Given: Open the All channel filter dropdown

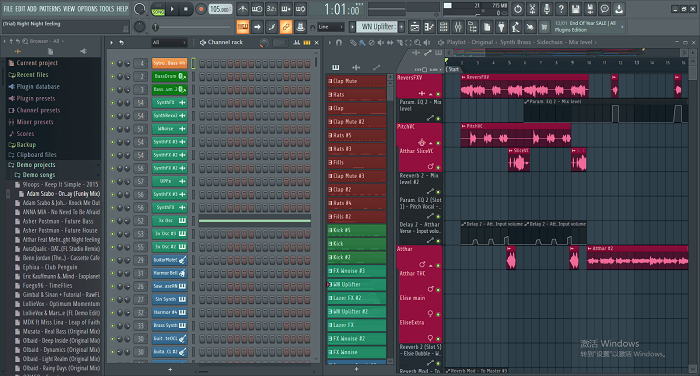Looking at the screenshot, I should (169, 42).
